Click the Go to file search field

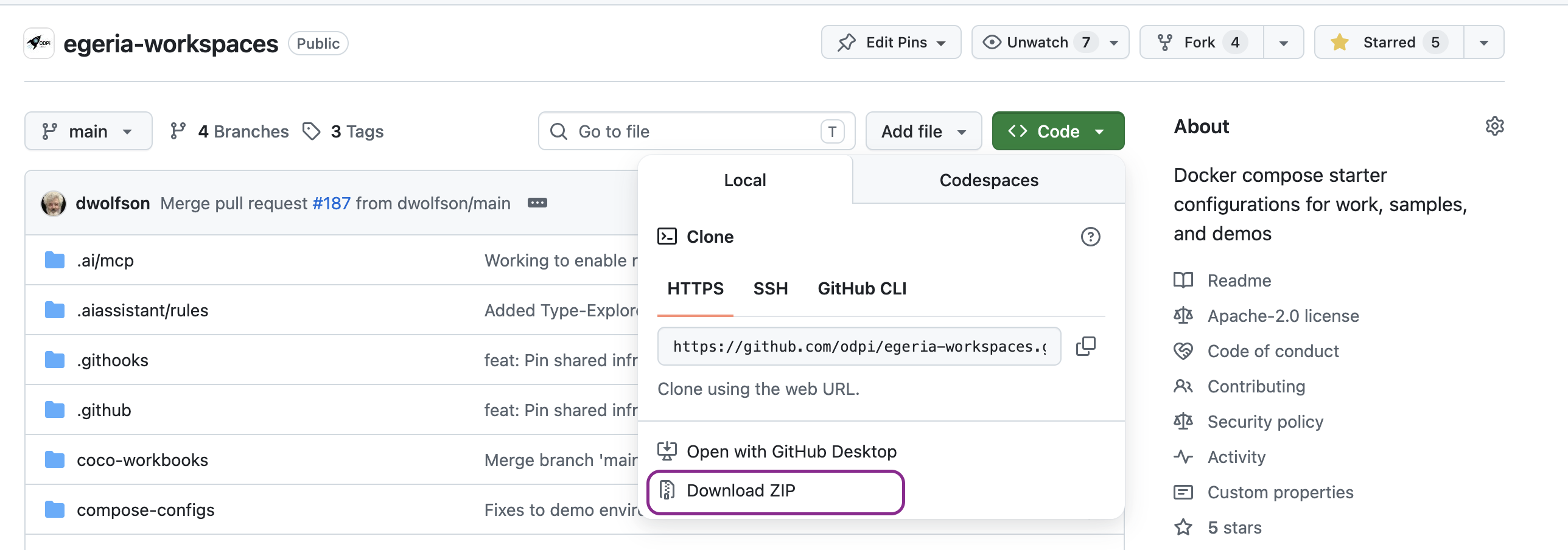(x=696, y=131)
